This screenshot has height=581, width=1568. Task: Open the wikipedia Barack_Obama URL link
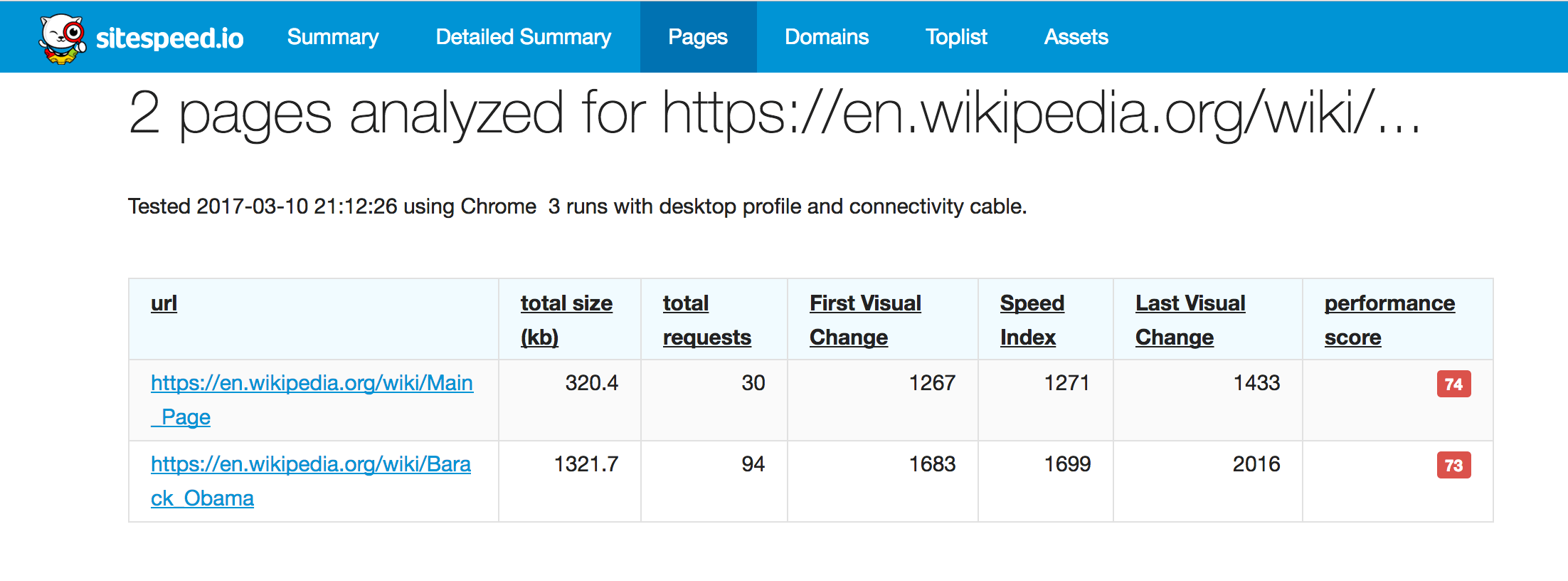(311, 481)
